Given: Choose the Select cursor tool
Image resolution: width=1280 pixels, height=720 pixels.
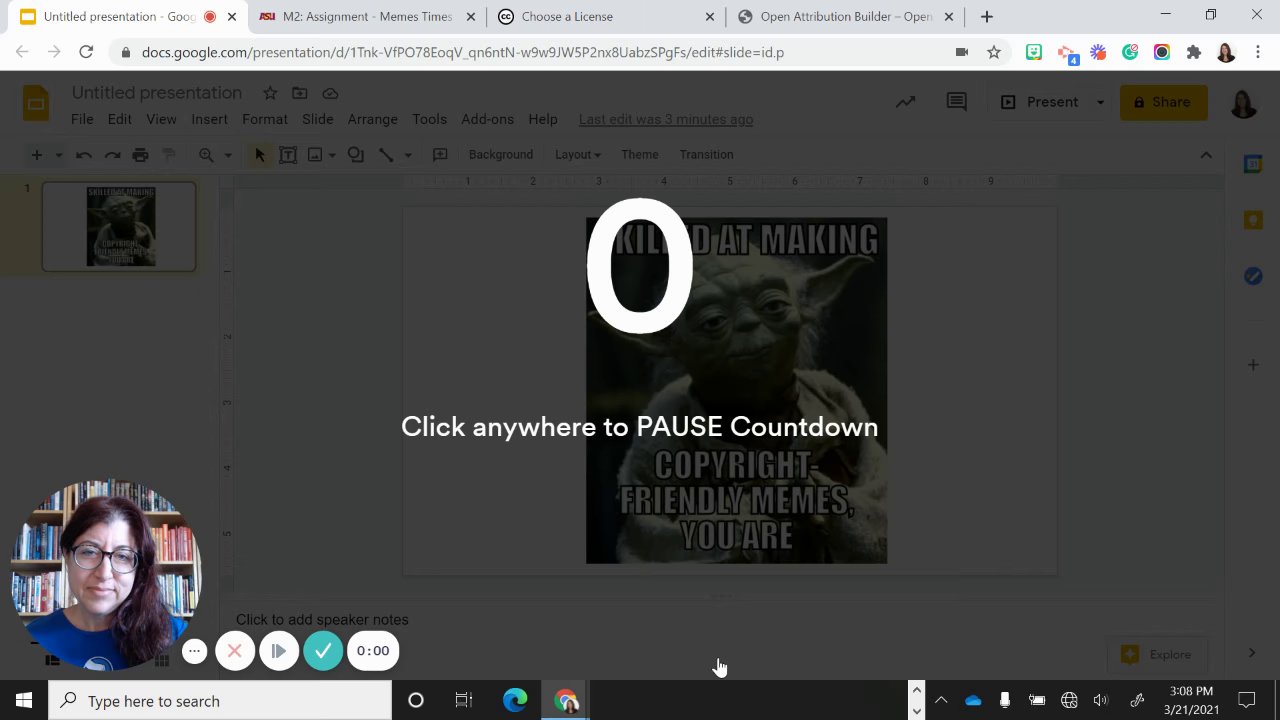Looking at the screenshot, I should (x=260, y=155).
